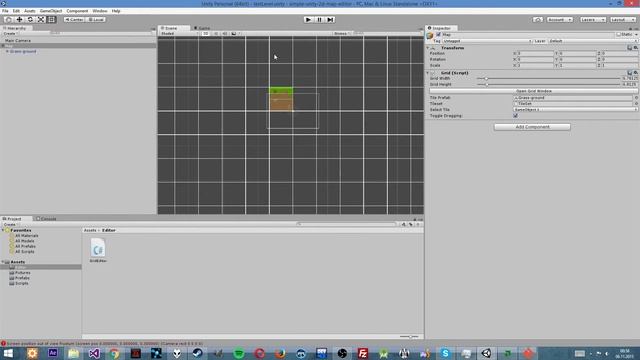Open the Help menu
Screen dimensions: 640x360
[x=116, y=11]
